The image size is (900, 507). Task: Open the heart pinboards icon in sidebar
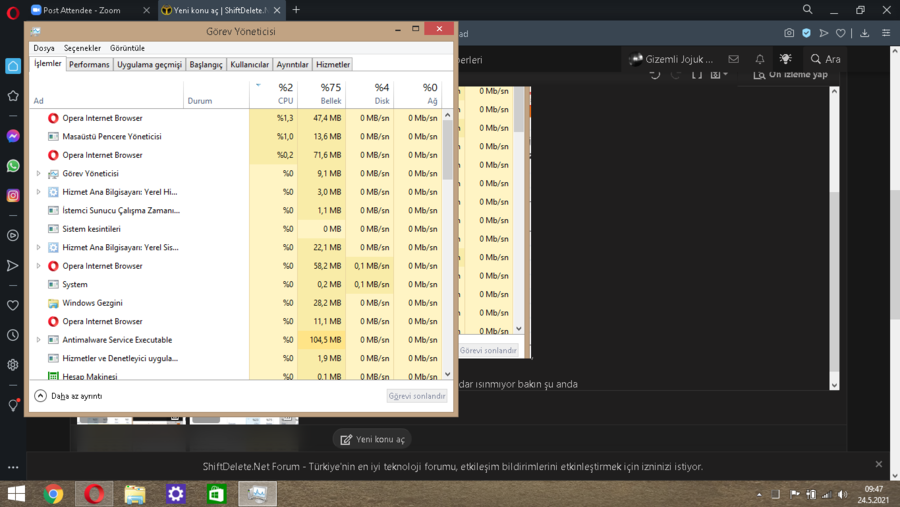click(x=13, y=305)
